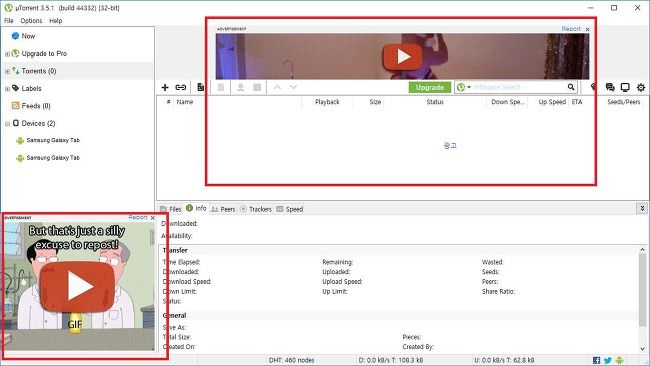
Task: Close the sidebar advertisement
Action: point(153,218)
